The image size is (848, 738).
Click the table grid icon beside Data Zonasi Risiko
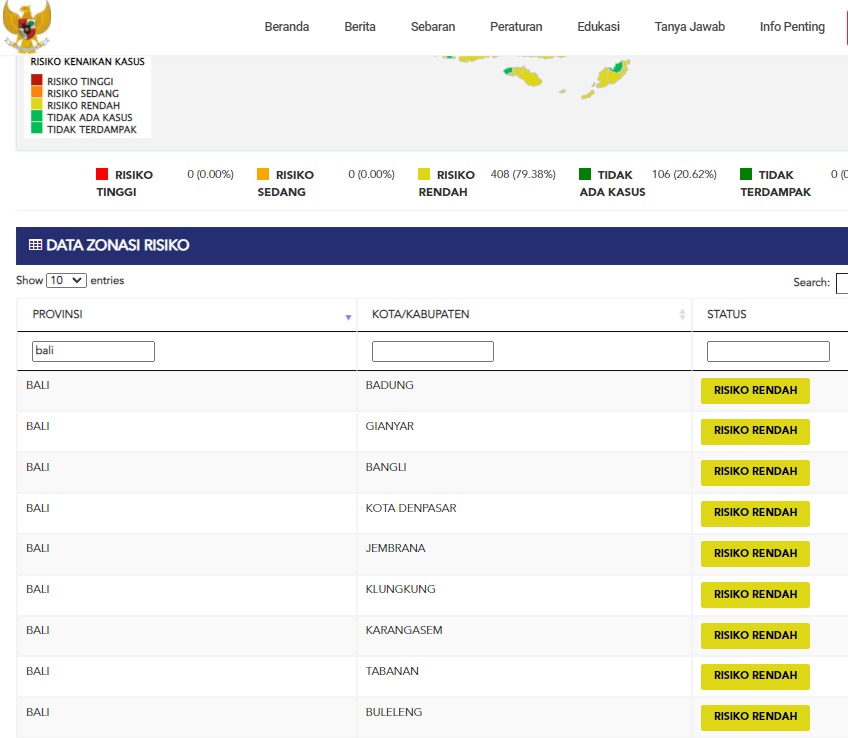coord(35,245)
